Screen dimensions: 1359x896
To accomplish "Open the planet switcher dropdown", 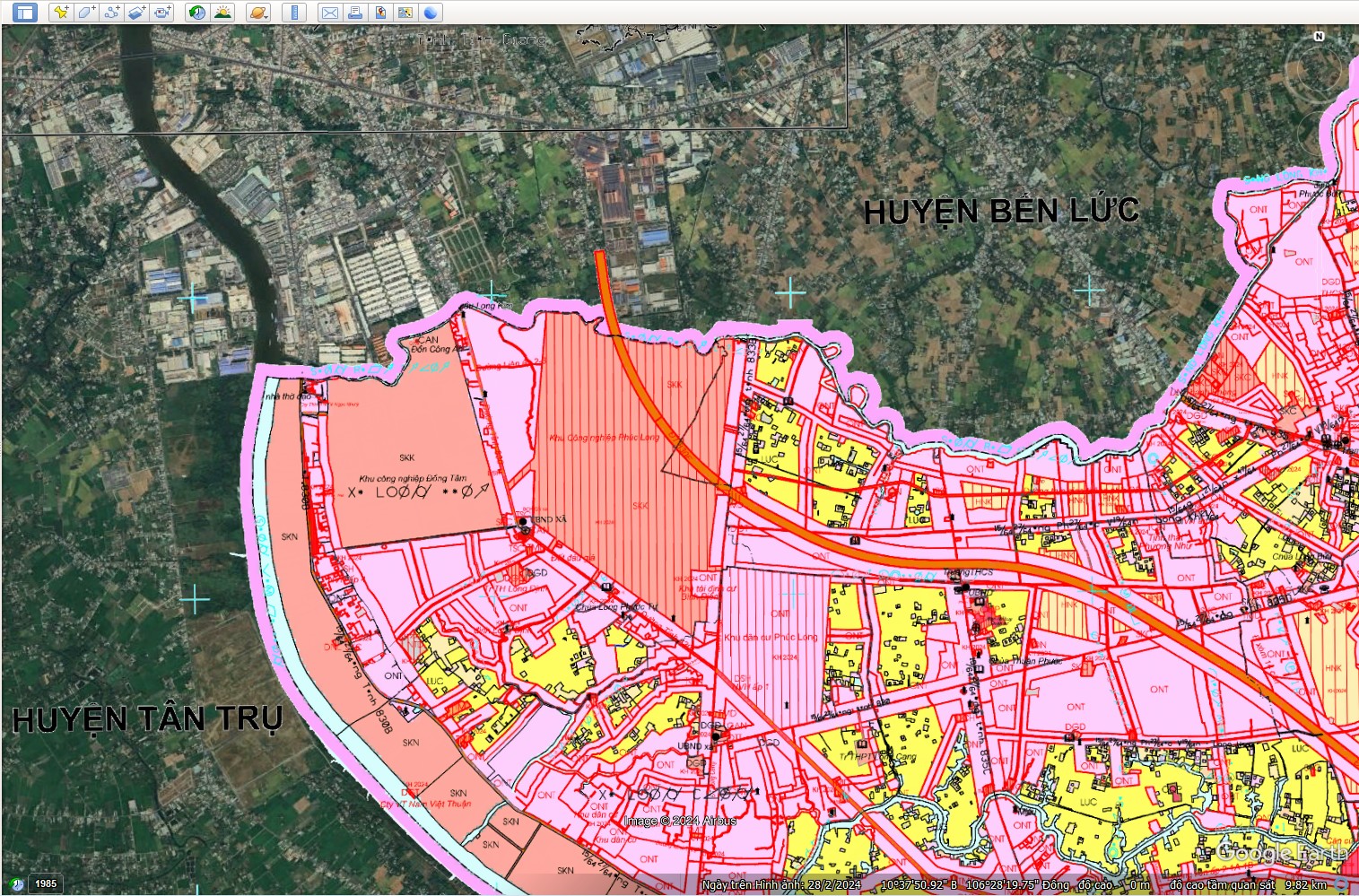I will [257, 13].
